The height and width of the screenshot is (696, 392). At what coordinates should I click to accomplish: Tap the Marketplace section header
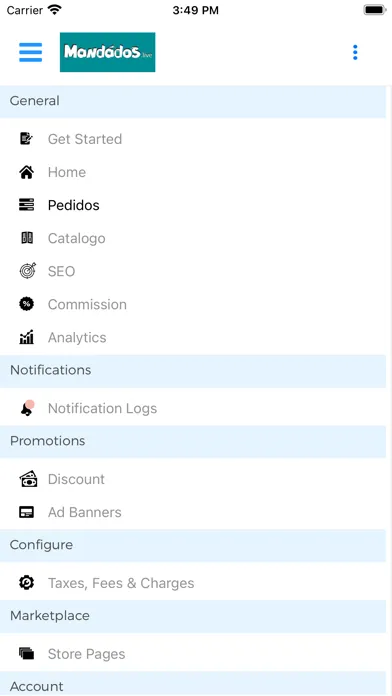point(193,616)
